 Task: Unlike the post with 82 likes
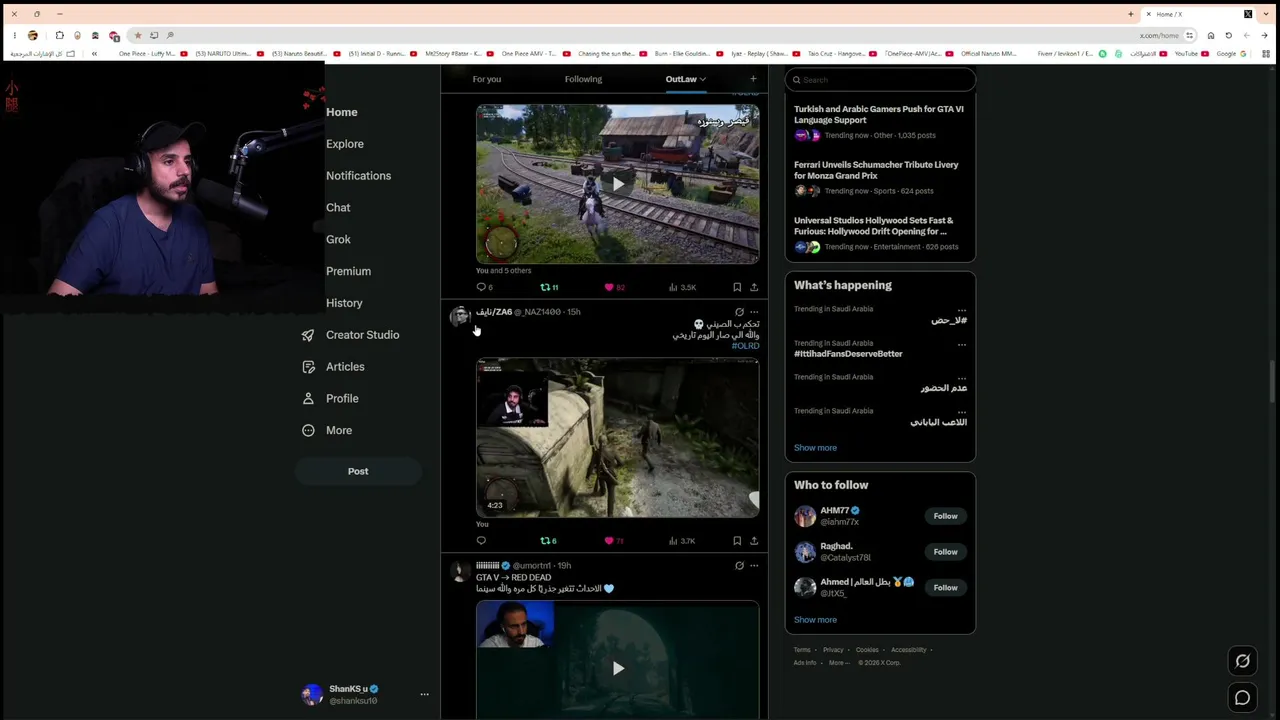tap(614, 287)
